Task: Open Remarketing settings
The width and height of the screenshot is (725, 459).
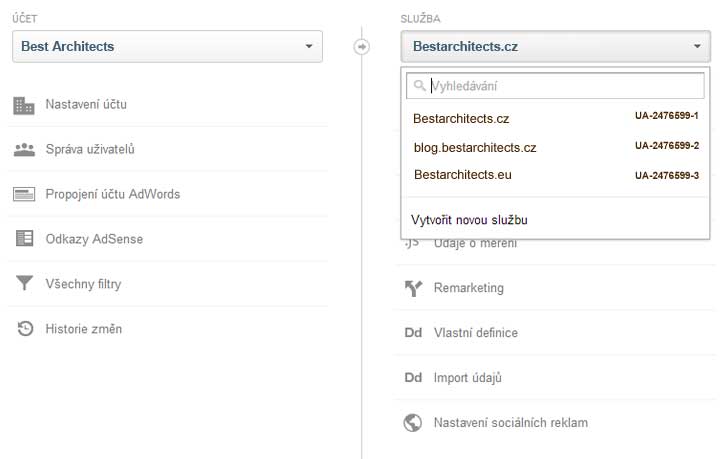Action: (468, 288)
